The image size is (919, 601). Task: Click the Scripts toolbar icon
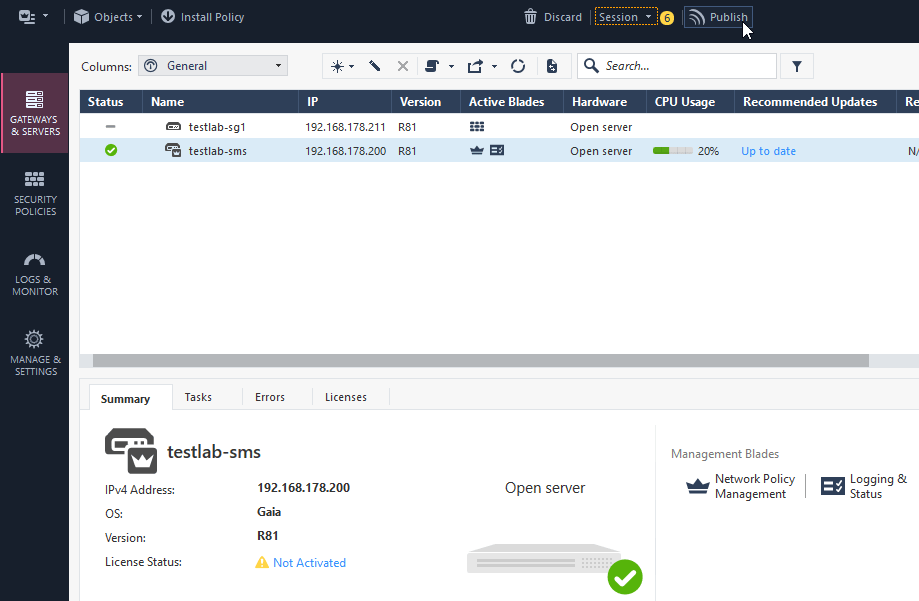coord(432,66)
